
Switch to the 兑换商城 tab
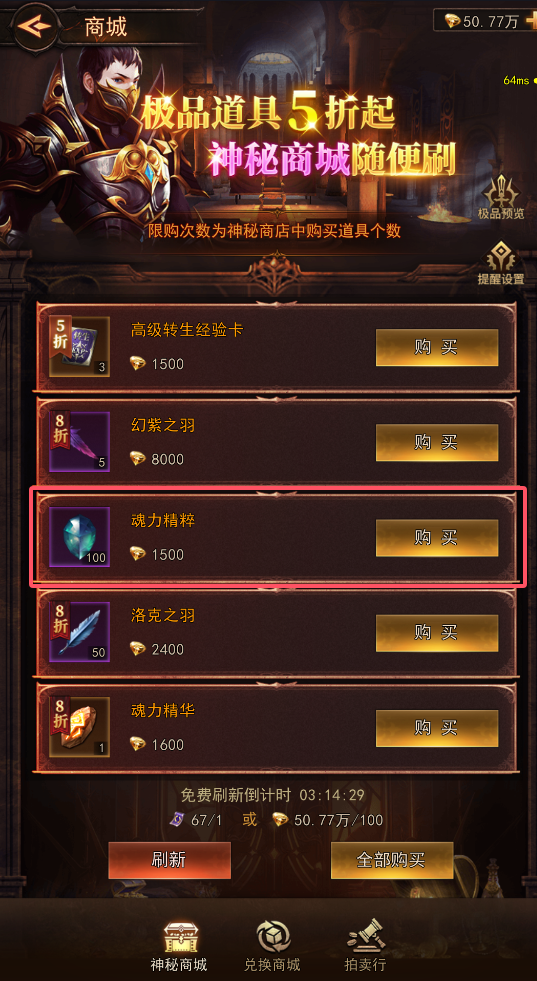272,945
